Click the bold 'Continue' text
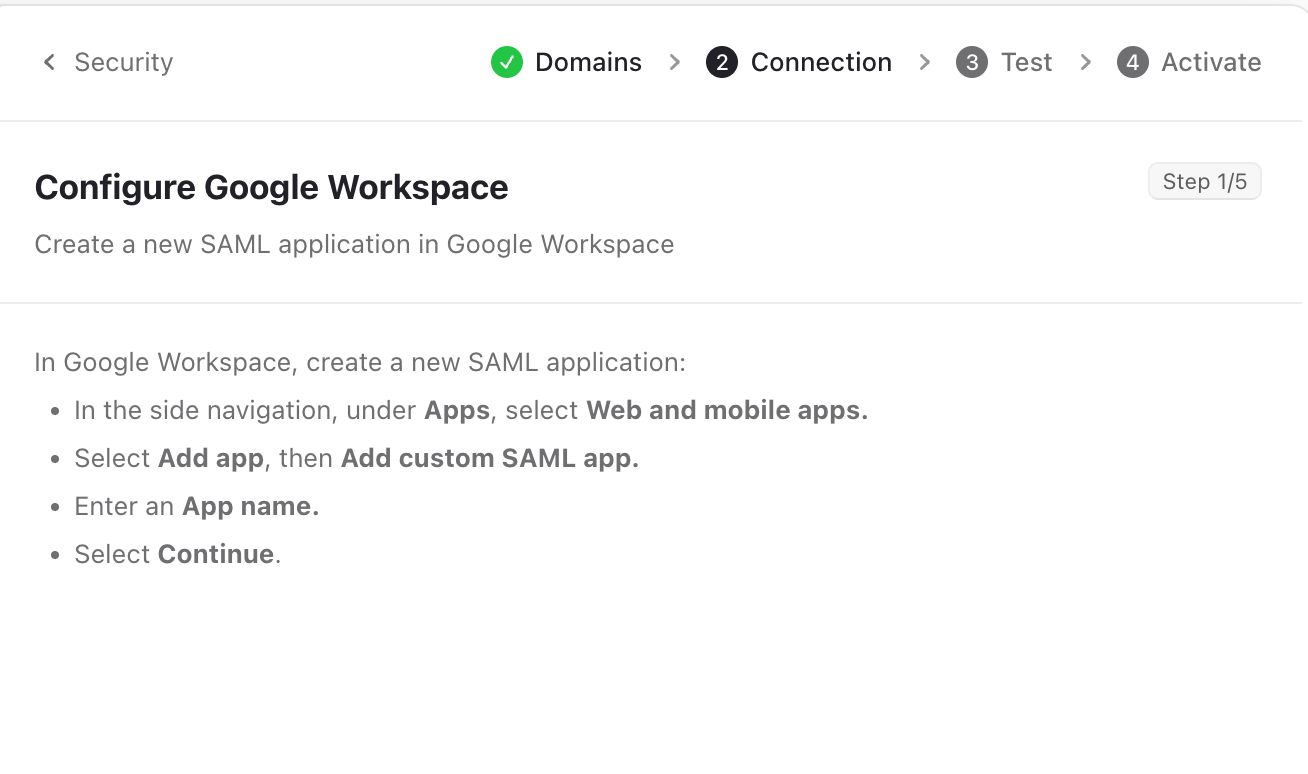This screenshot has width=1308, height=774. tap(216, 554)
